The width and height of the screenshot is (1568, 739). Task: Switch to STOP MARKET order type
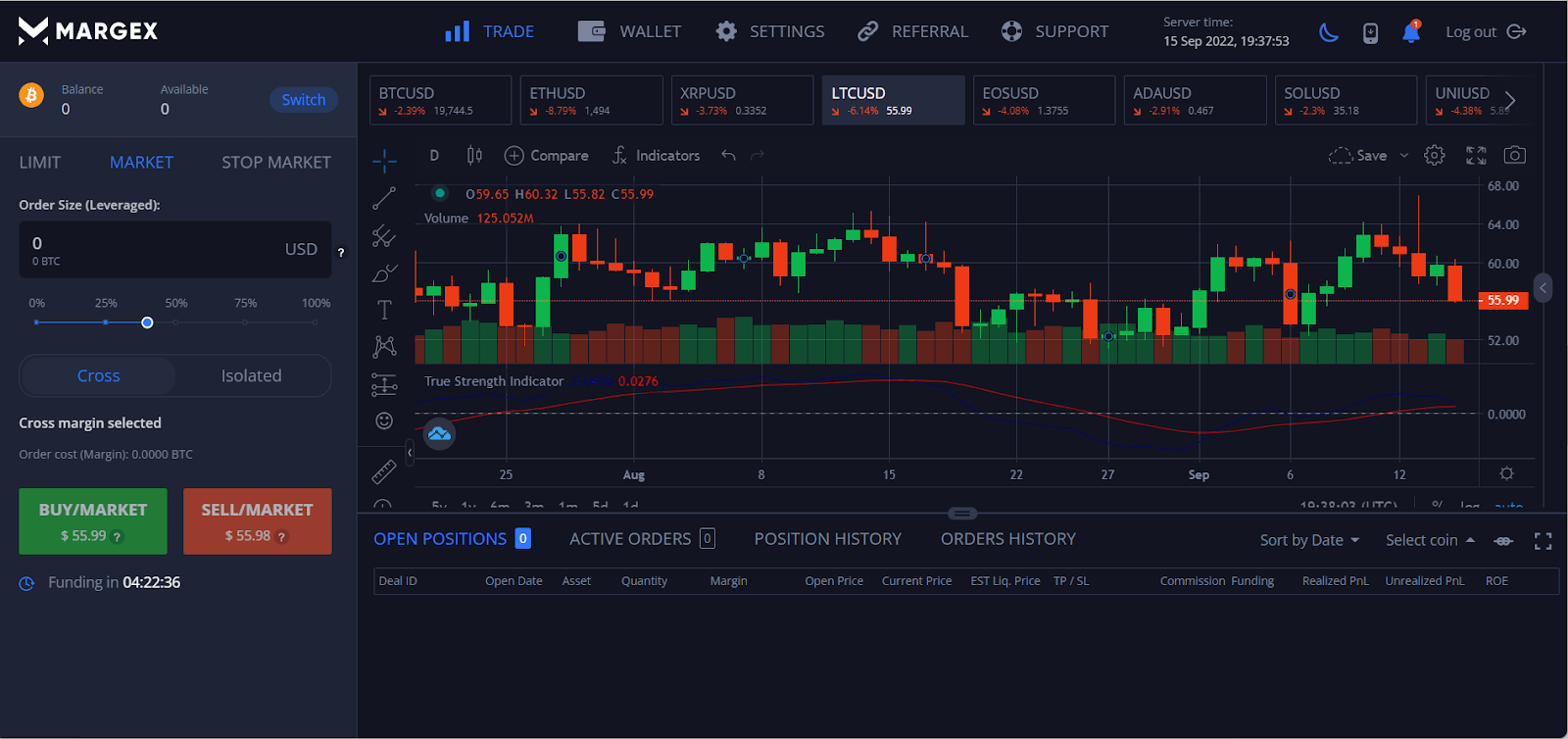pyautogui.click(x=276, y=163)
